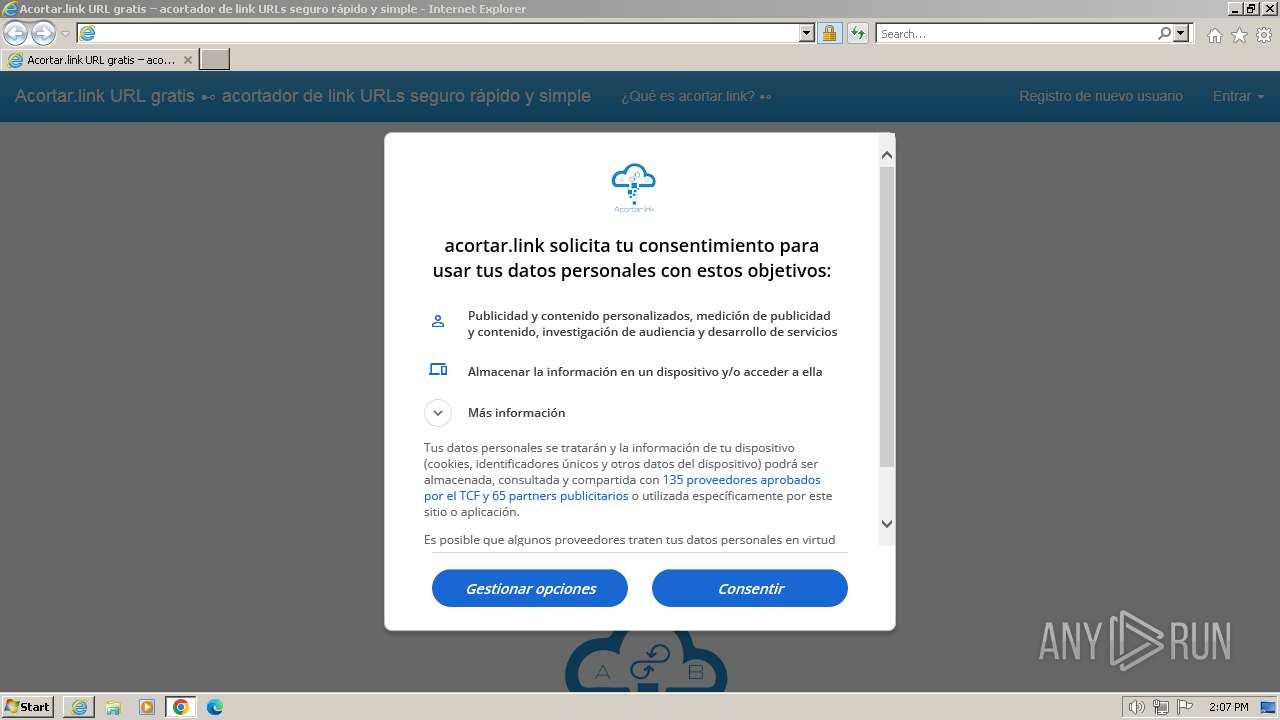
Task: Open the Tools gear icon
Action: 1264,35
